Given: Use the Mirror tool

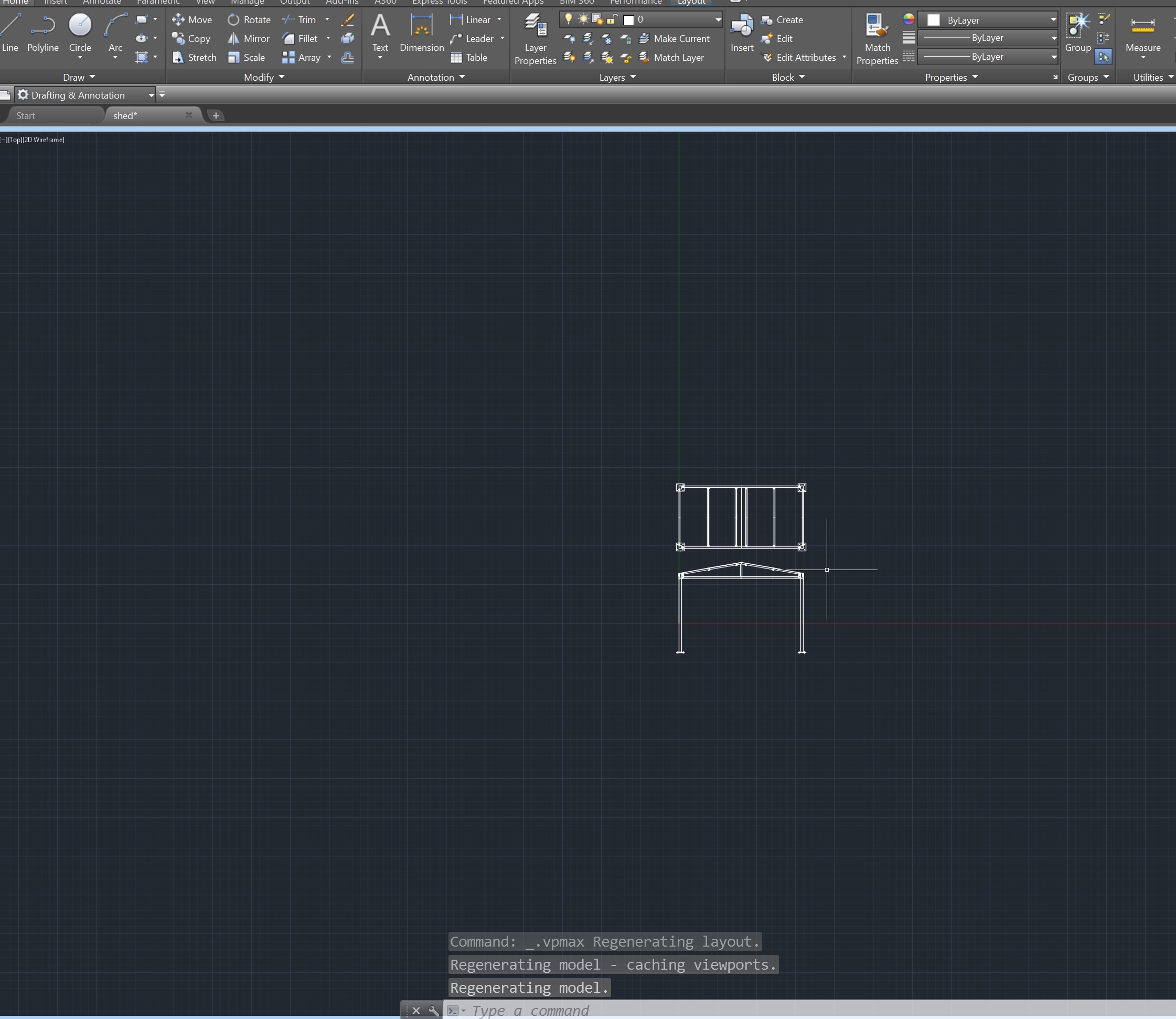Looking at the screenshot, I should 249,38.
